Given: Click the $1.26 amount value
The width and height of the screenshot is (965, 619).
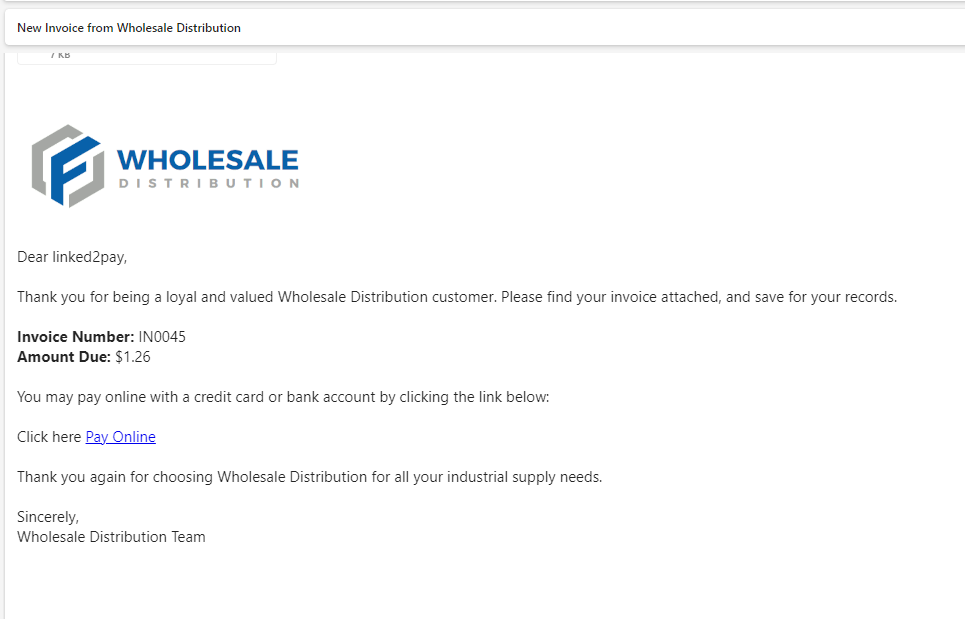Looking at the screenshot, I should [x=133, y=357].
